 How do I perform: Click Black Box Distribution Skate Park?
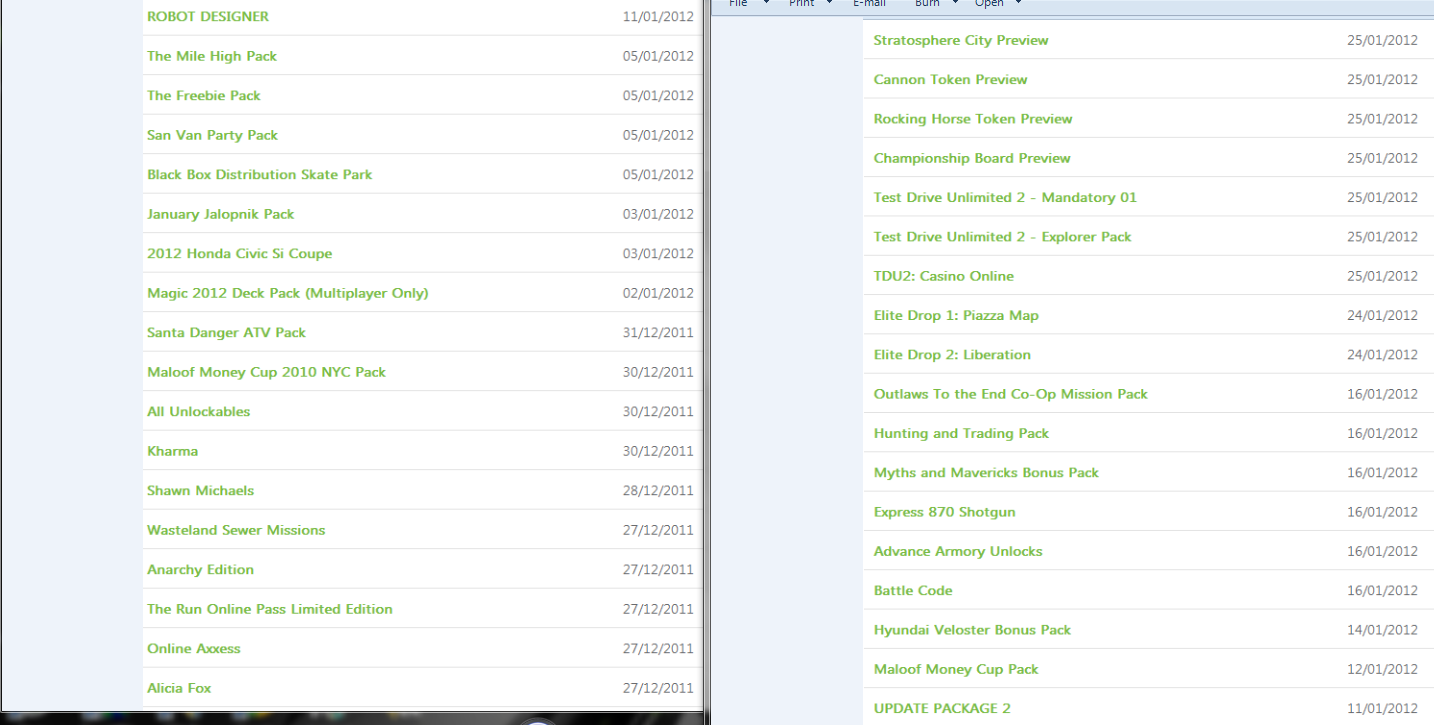[260, 174]
